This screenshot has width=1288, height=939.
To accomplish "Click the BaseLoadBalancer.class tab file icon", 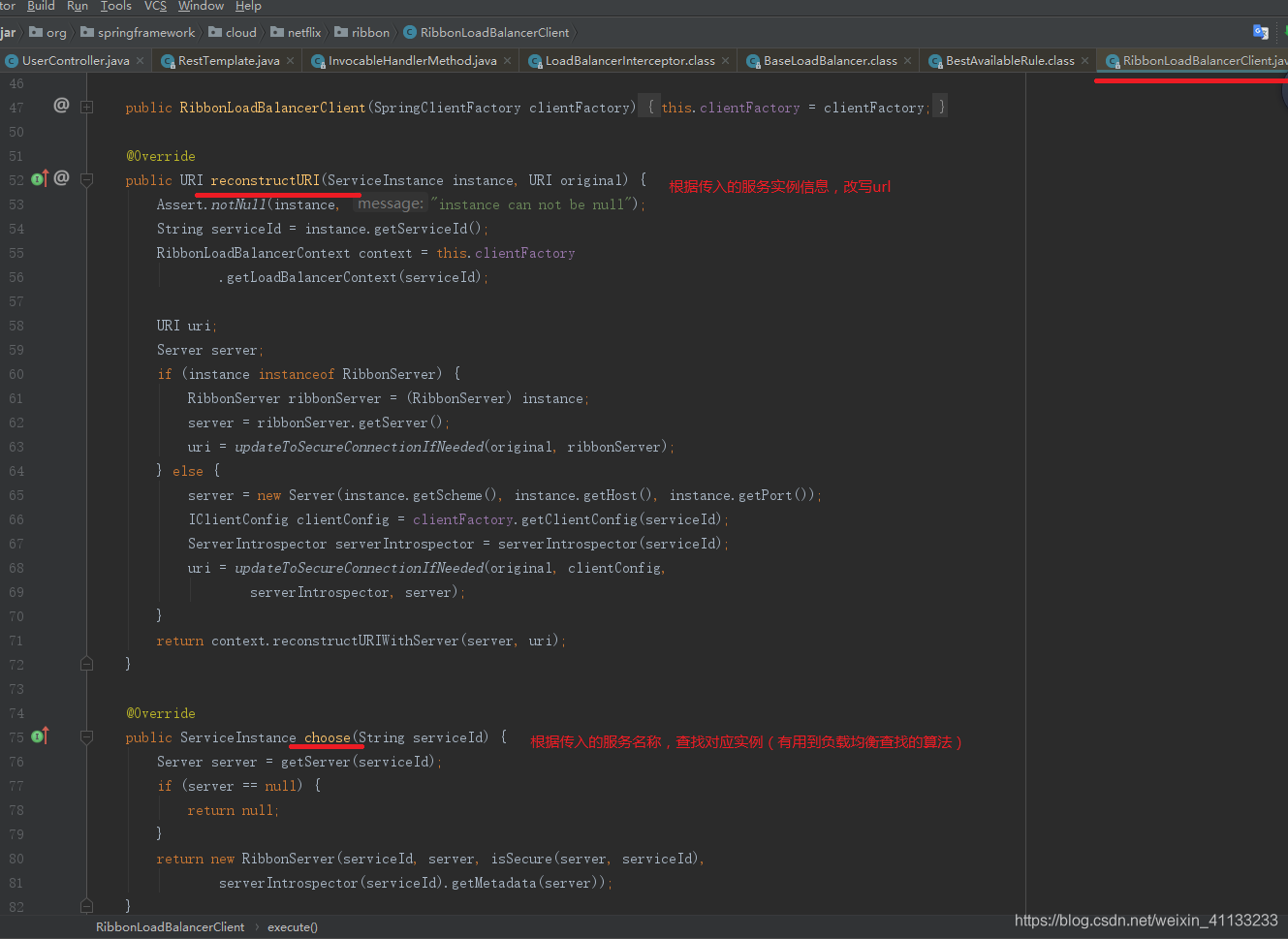I will (x=753, y=61).
